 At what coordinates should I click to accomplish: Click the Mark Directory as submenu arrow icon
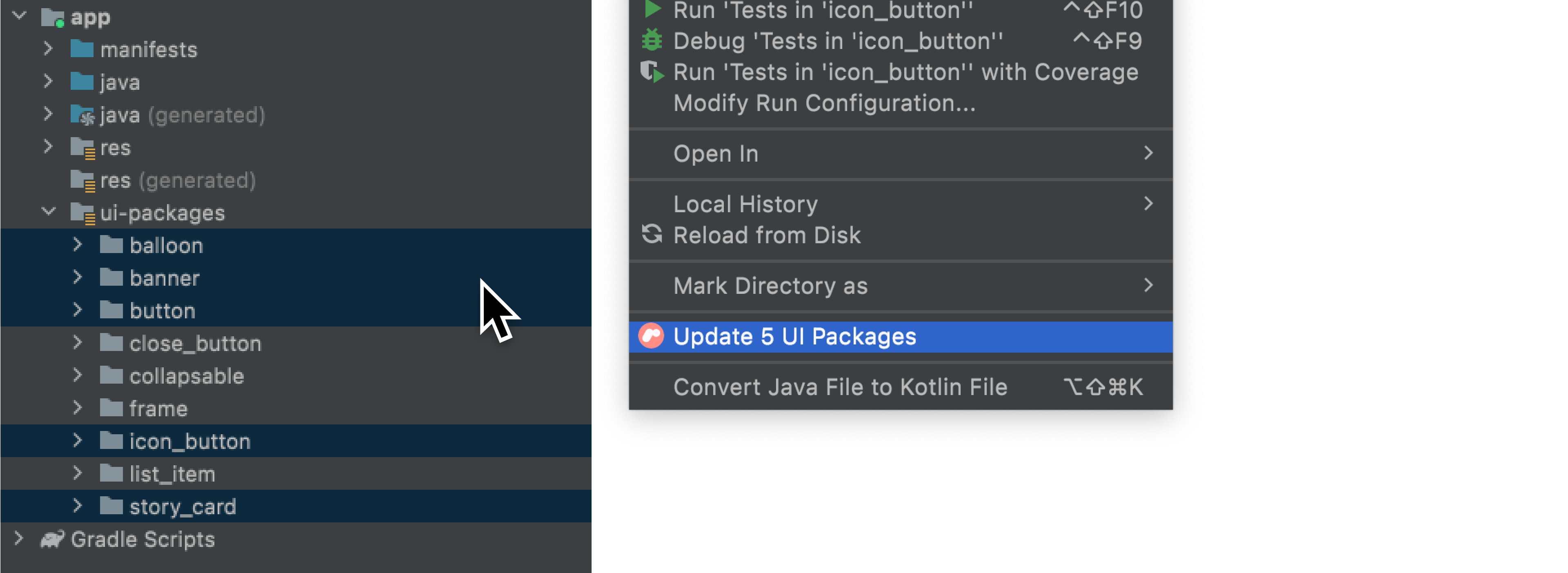coord(1150,285)
